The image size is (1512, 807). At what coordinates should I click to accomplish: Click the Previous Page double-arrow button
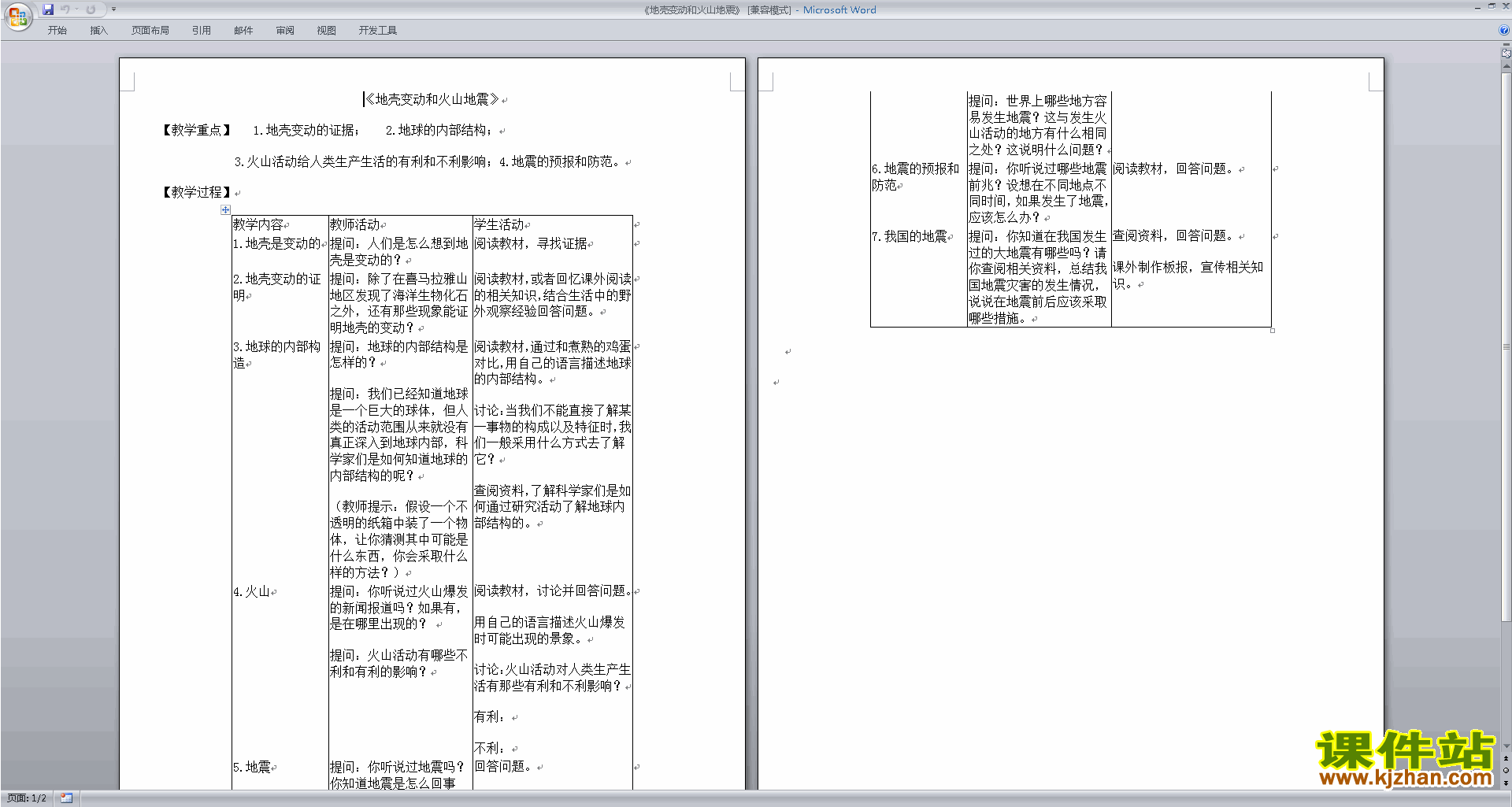click(1506, 758)
